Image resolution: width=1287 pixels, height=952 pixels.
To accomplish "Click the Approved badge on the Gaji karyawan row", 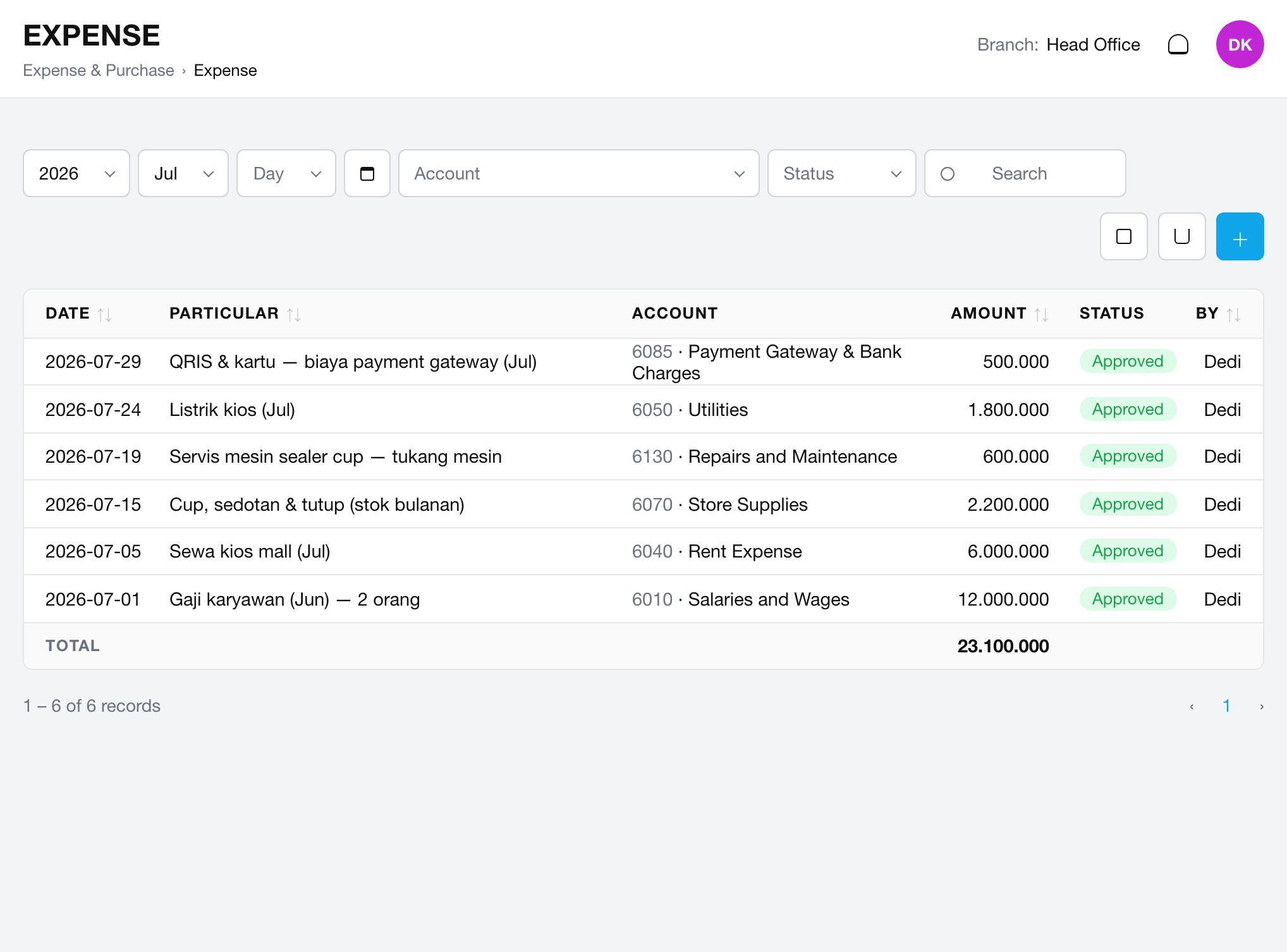I will pyautogui.click(x=1128, y=599).
